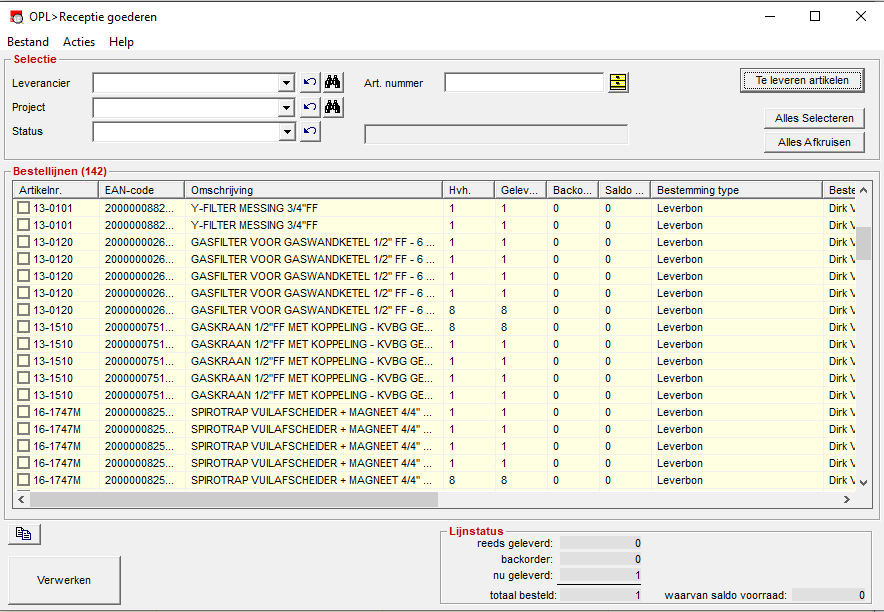This screenshot has width=884, height=612.
Task: Maximize the Receptie goederen window
Action: [815, 16]
